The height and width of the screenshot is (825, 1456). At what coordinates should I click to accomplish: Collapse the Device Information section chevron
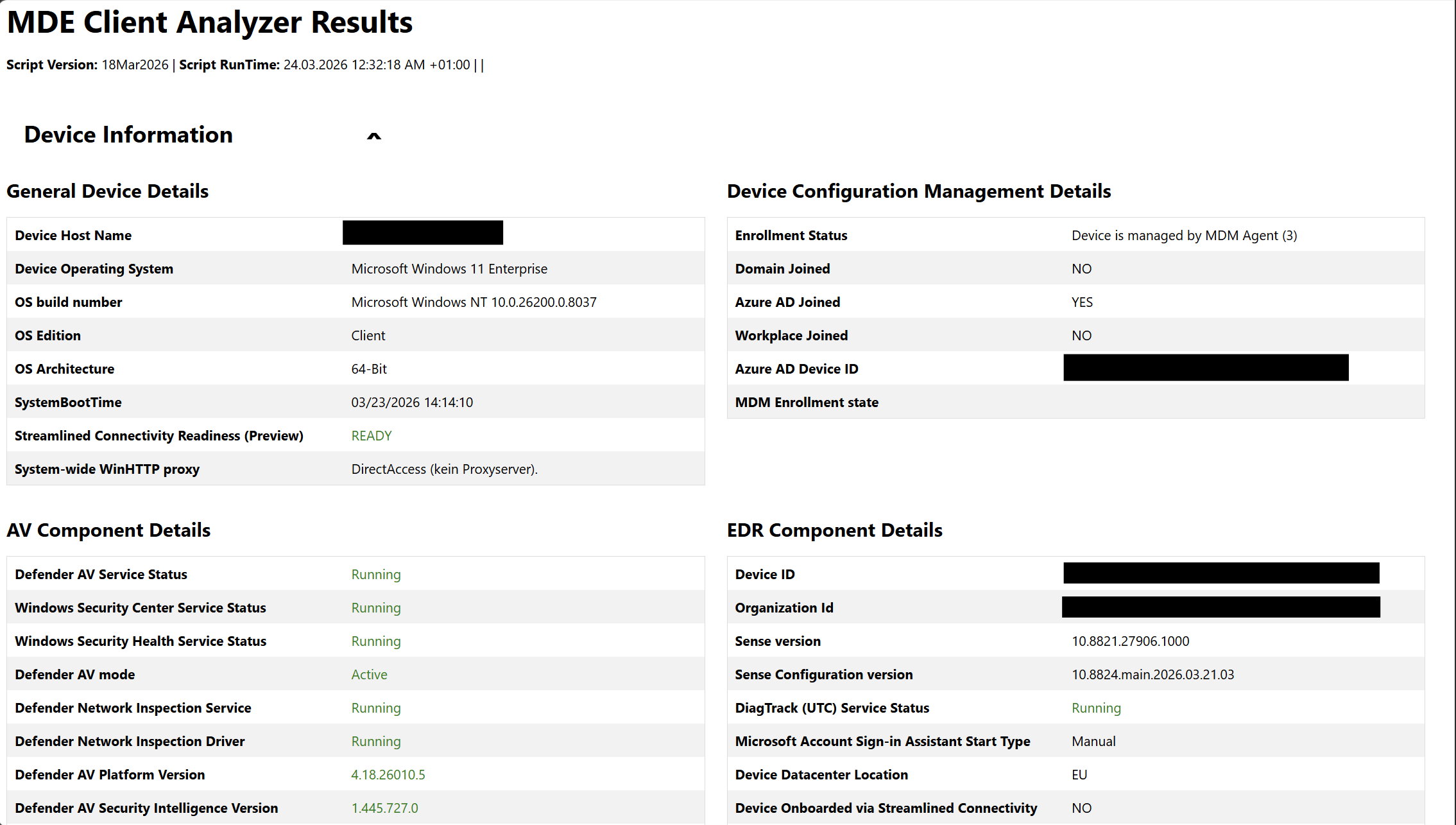point(373,135)
